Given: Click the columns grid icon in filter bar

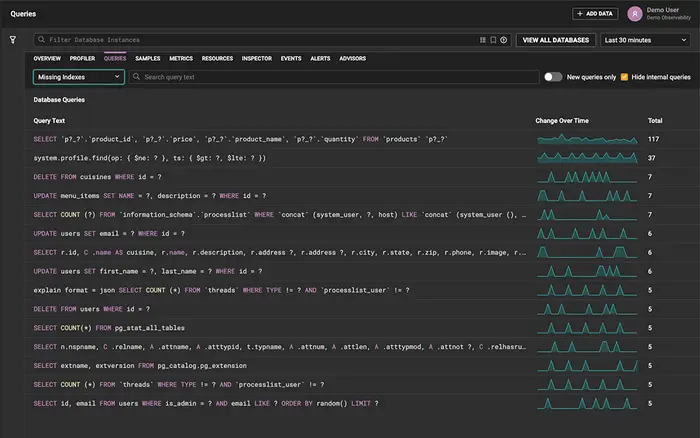Looking at the screenshot, I should click(483, 40).
